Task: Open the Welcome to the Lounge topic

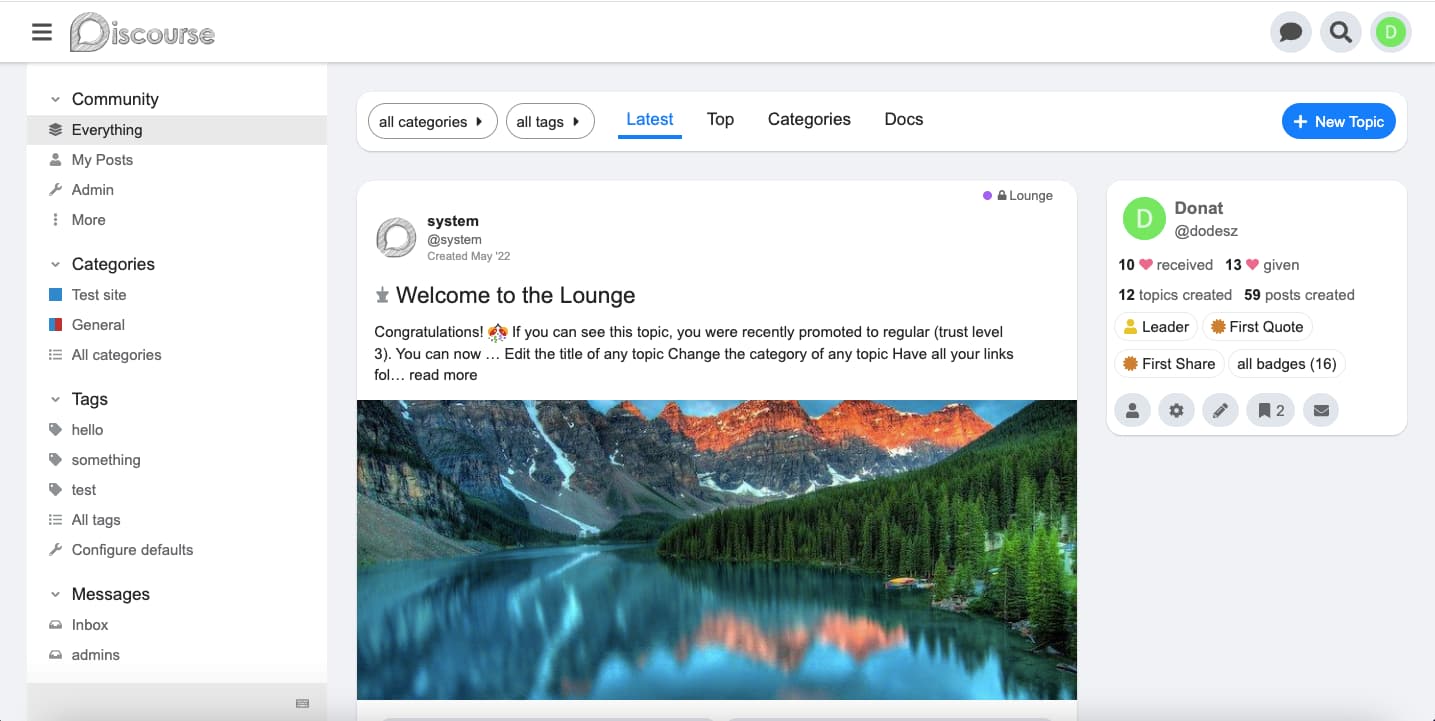Action: (x=515, y=295)
